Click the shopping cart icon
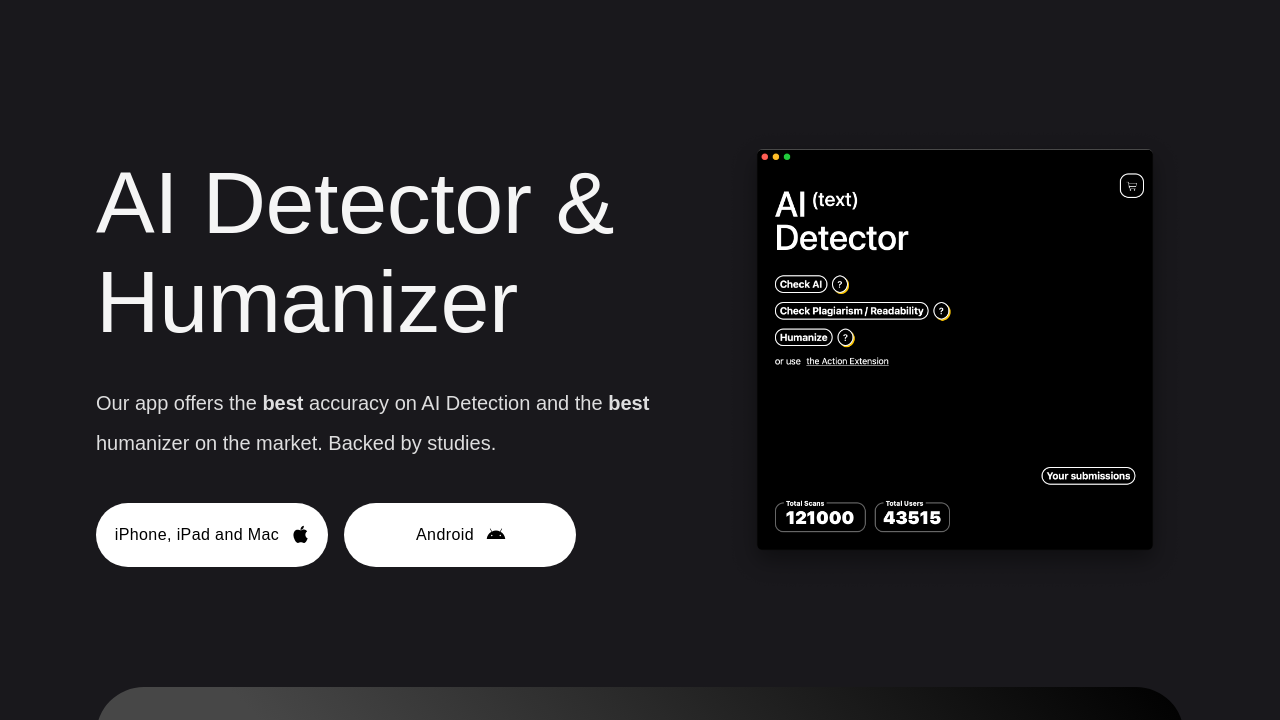Screen dimensions: 1280x720 (1131, 185)
